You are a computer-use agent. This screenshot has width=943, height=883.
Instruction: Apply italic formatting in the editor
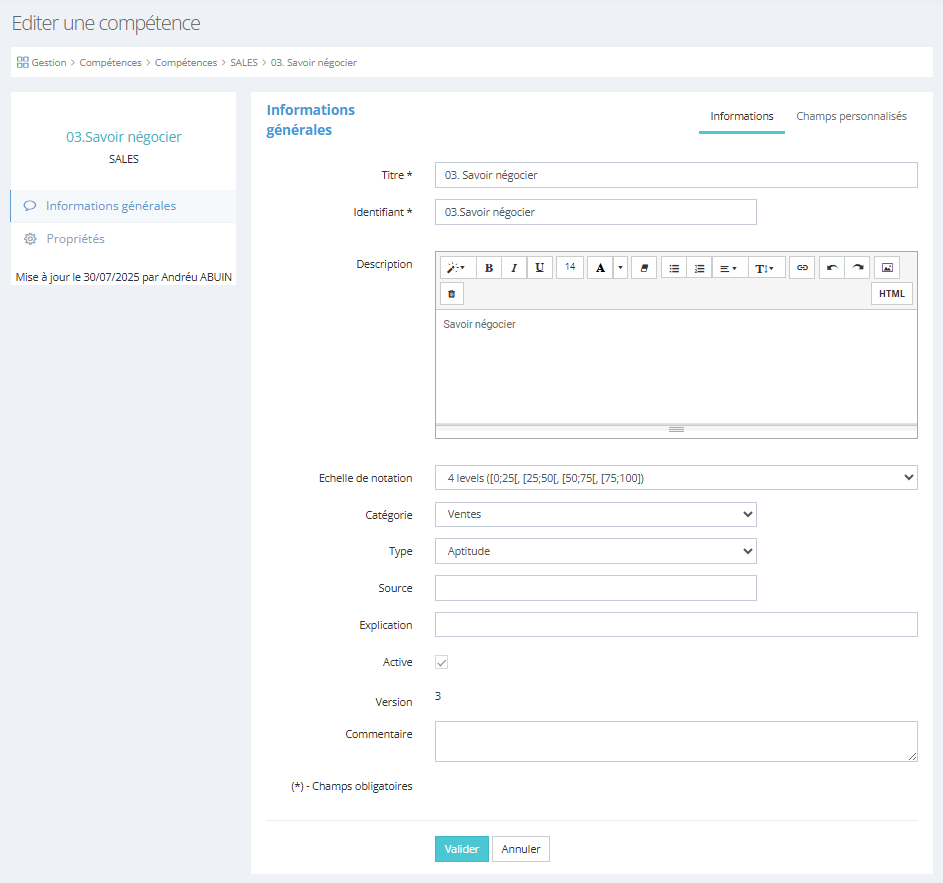pos(514,268)
